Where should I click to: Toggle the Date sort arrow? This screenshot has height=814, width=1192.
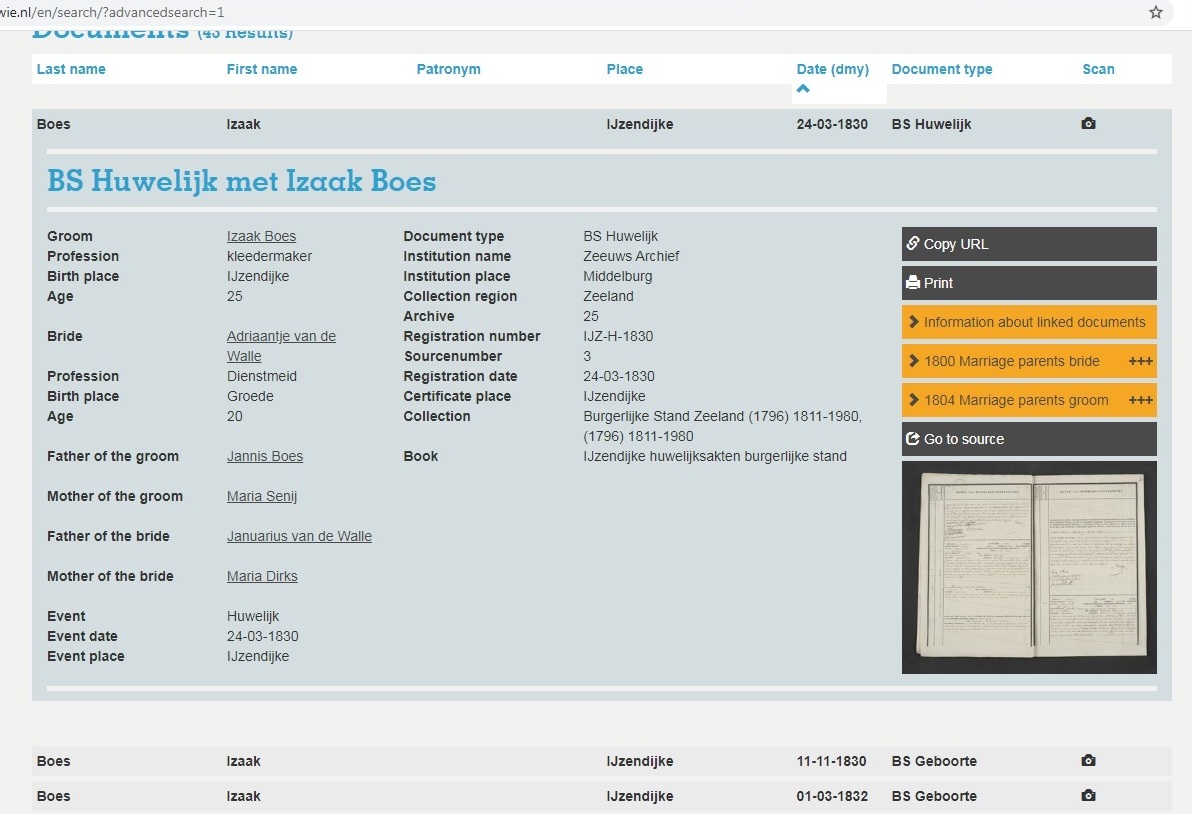point(803,90)
